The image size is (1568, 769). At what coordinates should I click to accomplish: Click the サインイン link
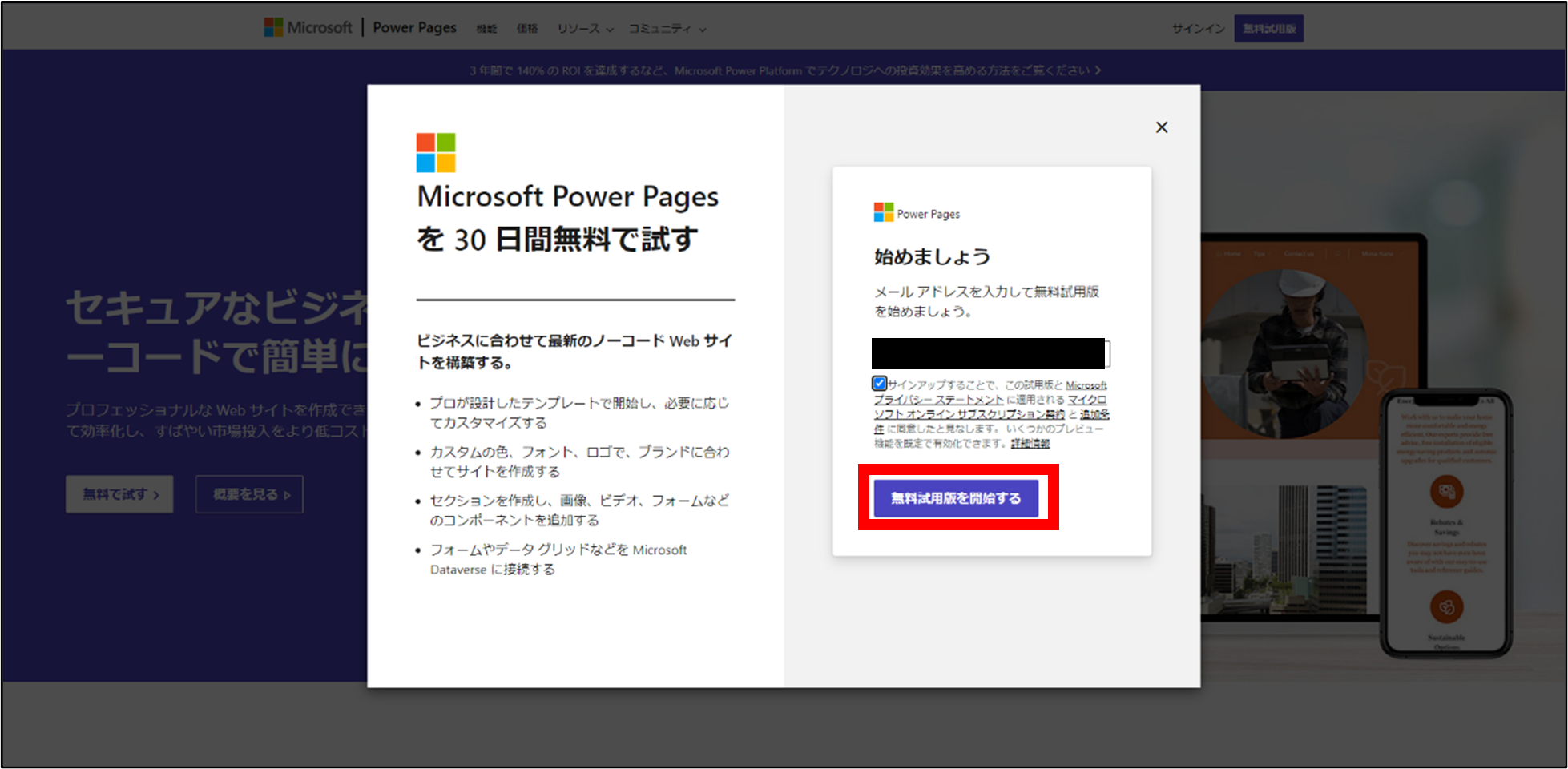[1198, 29]
